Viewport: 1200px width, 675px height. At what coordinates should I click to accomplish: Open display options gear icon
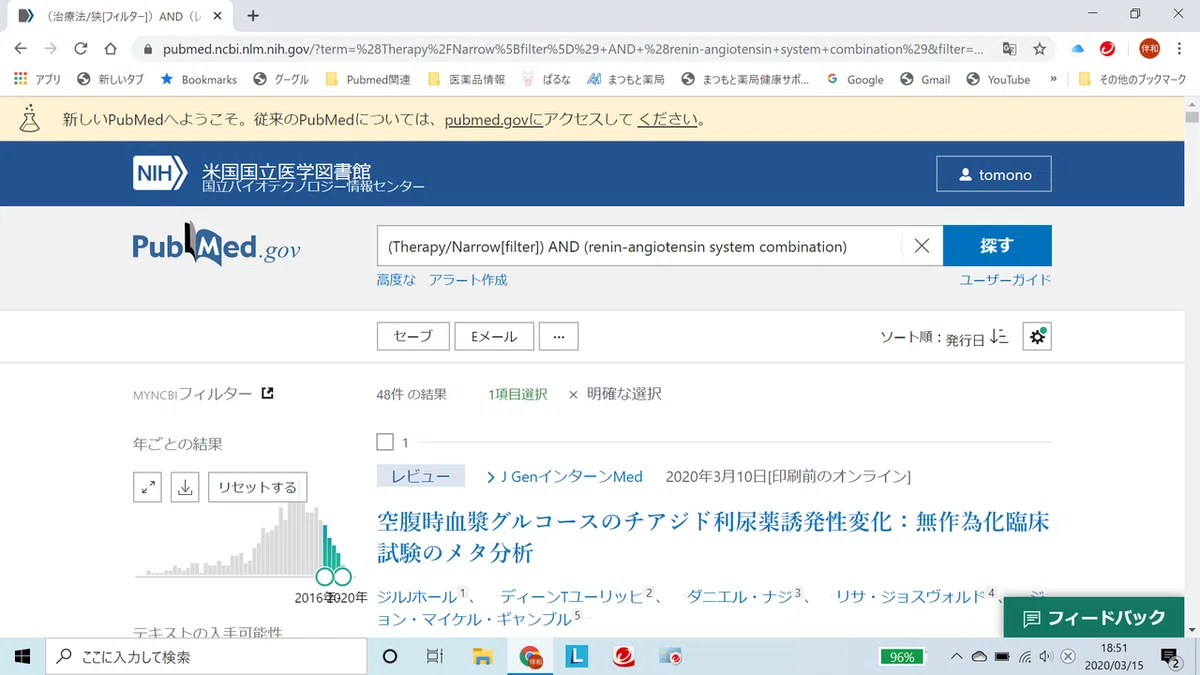(1037, 337)
